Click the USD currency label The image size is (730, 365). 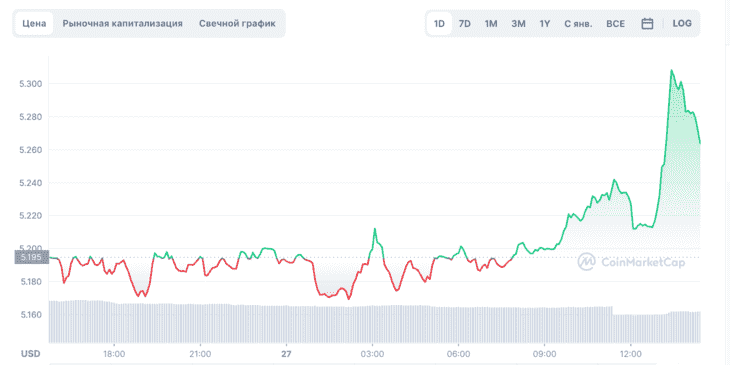31,353
